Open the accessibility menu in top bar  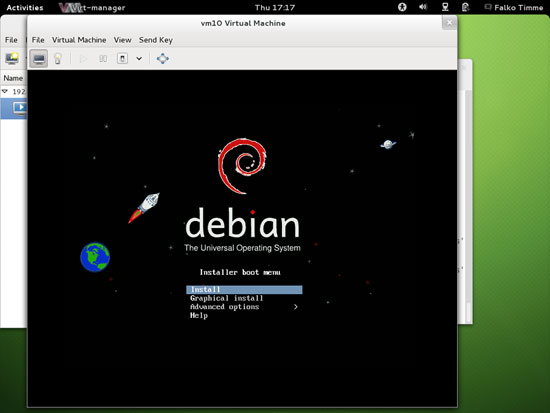pyautogui.click(x=402, y=7)
